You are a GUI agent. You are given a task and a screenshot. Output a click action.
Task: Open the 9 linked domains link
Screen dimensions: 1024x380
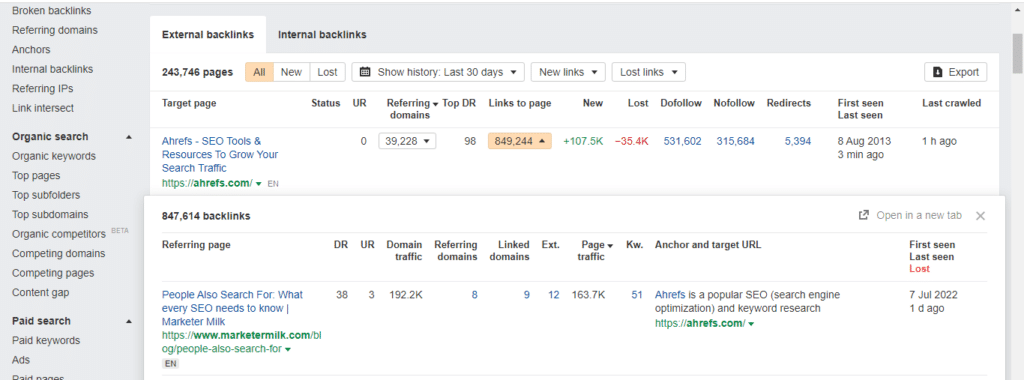[527, 295]
